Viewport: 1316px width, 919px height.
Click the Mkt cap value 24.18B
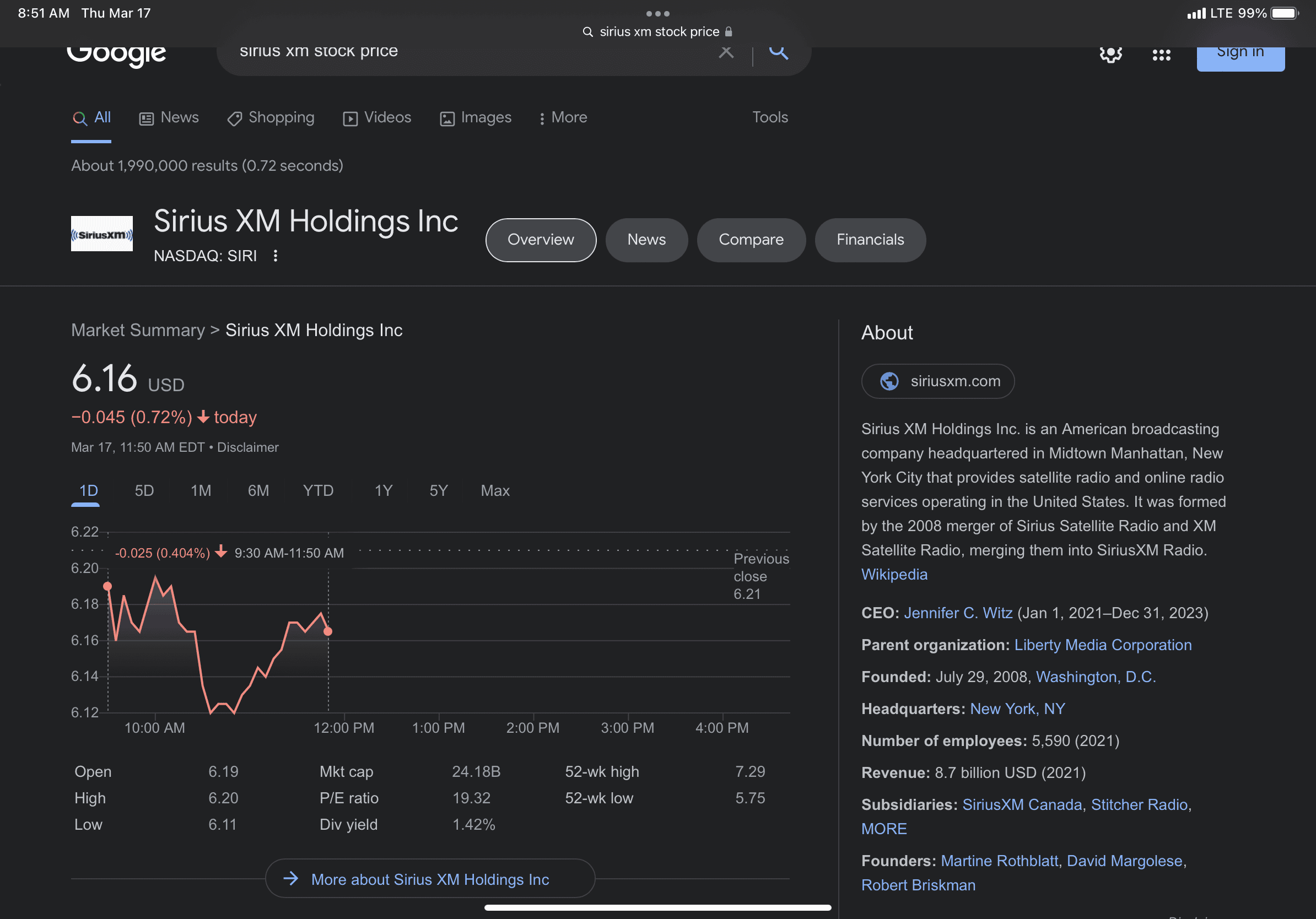click(476, 772)
